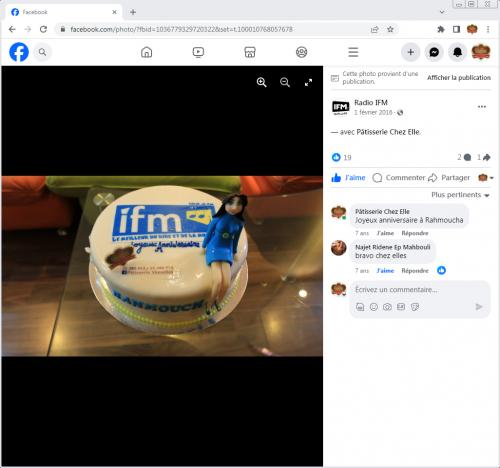Viewport: 500px width, 468px height.
Task: Toggle J'aime on the post
Action: click(x=348, y=178)
